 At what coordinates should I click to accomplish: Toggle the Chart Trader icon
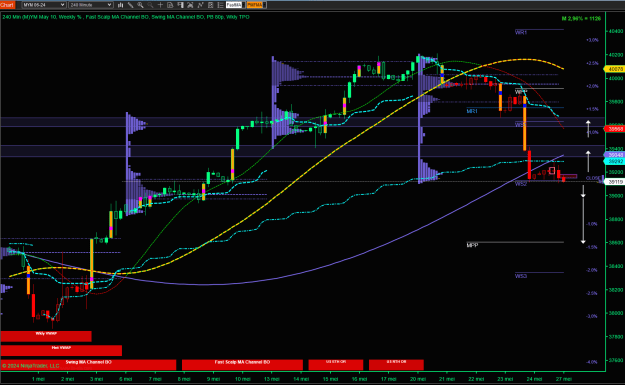(181, 5)
